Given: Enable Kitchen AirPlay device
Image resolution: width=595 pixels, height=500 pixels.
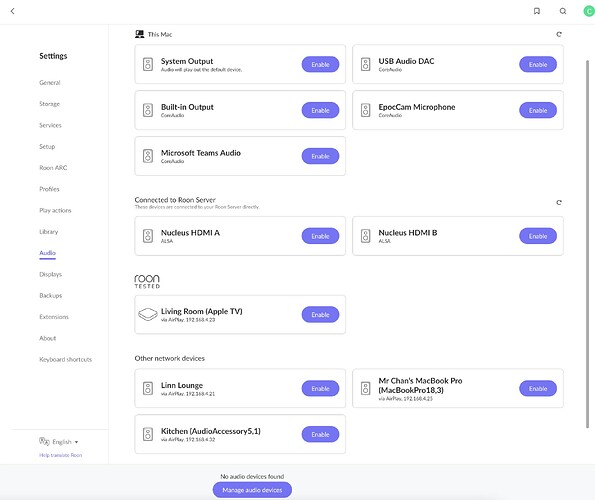Looking at the screenshot, I should [x=320, y=434].
